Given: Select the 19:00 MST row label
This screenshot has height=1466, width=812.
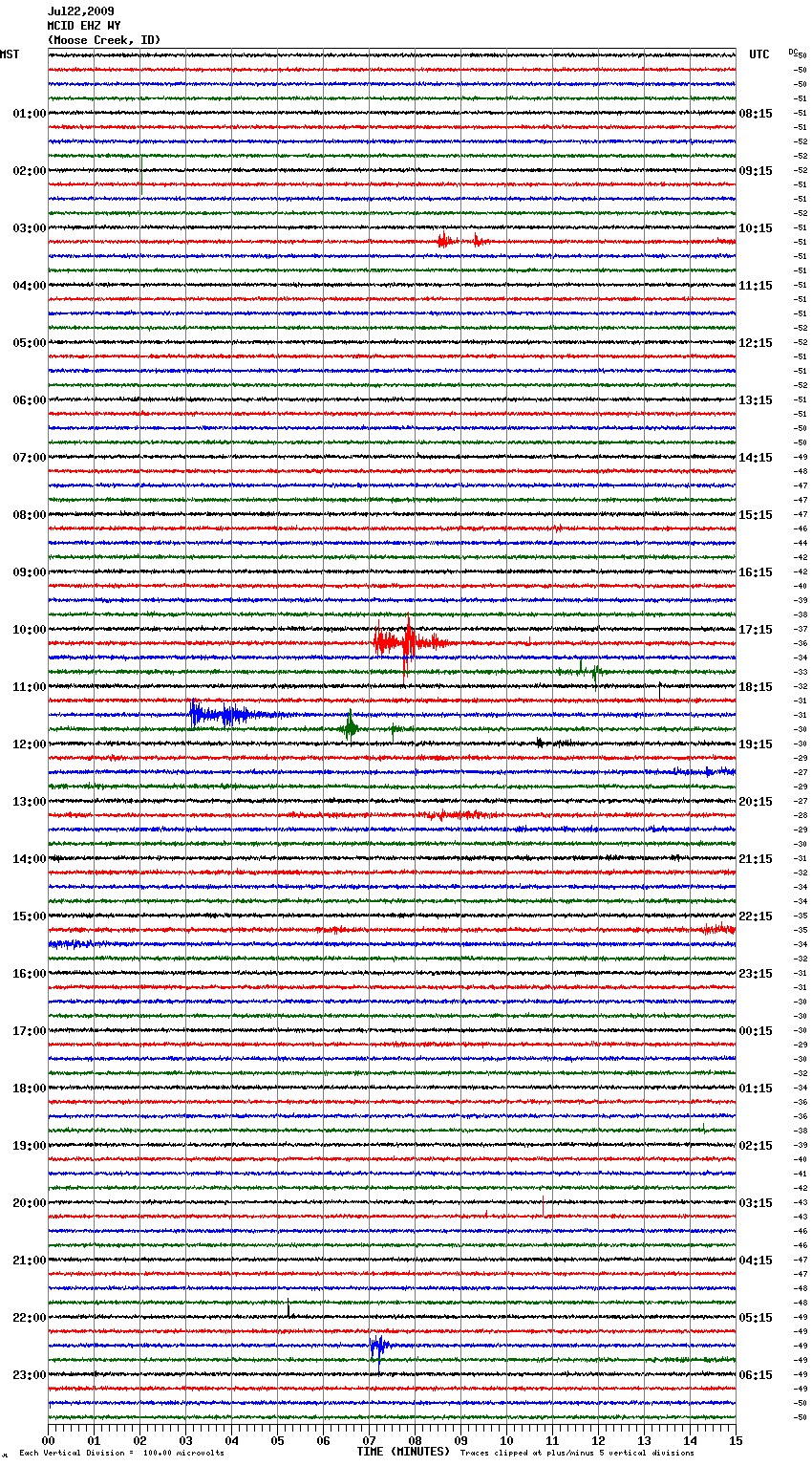Looking at the screenshot, I should [30, 1146].
